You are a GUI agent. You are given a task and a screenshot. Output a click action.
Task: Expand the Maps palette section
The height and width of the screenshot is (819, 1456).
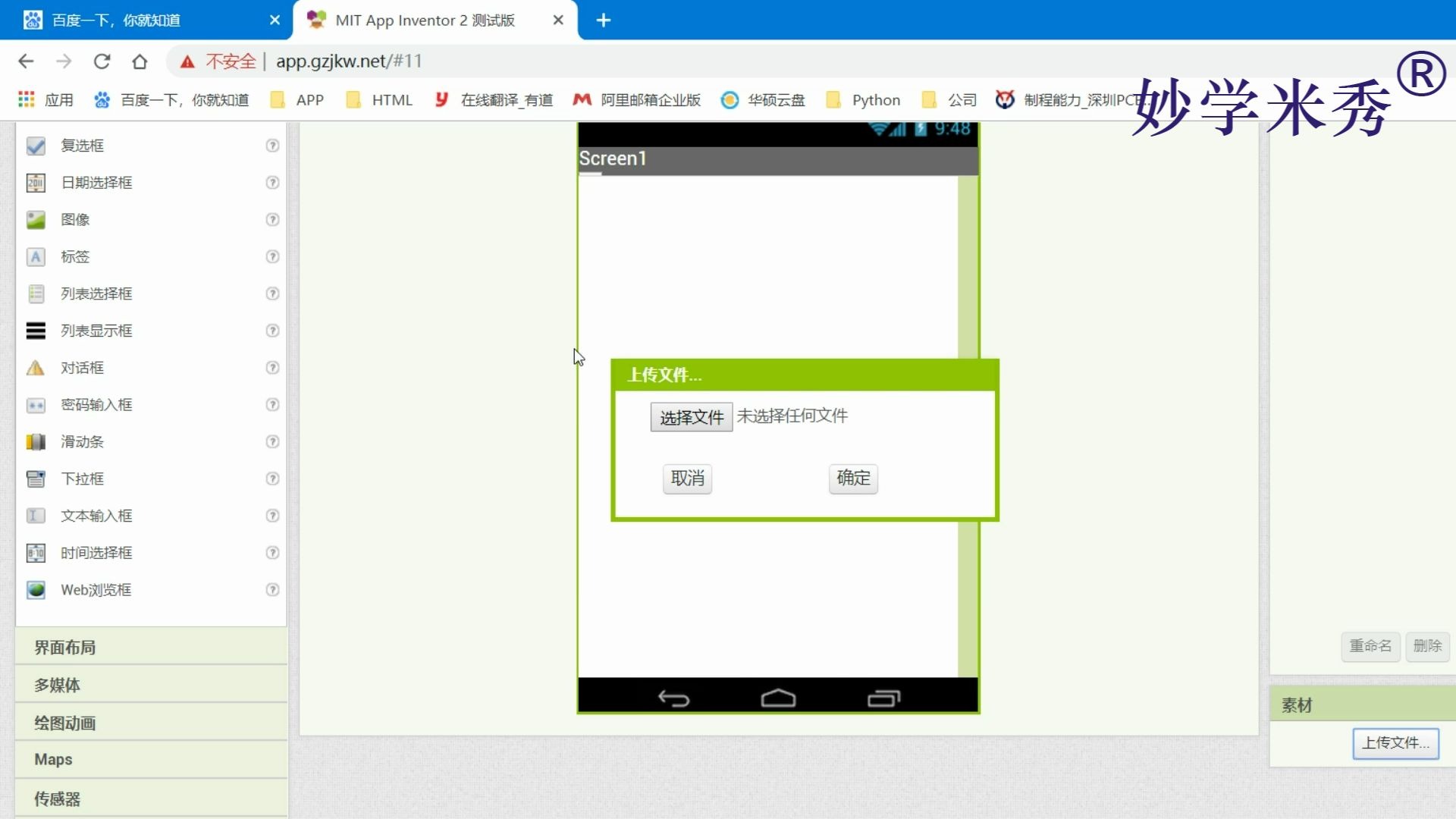[151, 760]
